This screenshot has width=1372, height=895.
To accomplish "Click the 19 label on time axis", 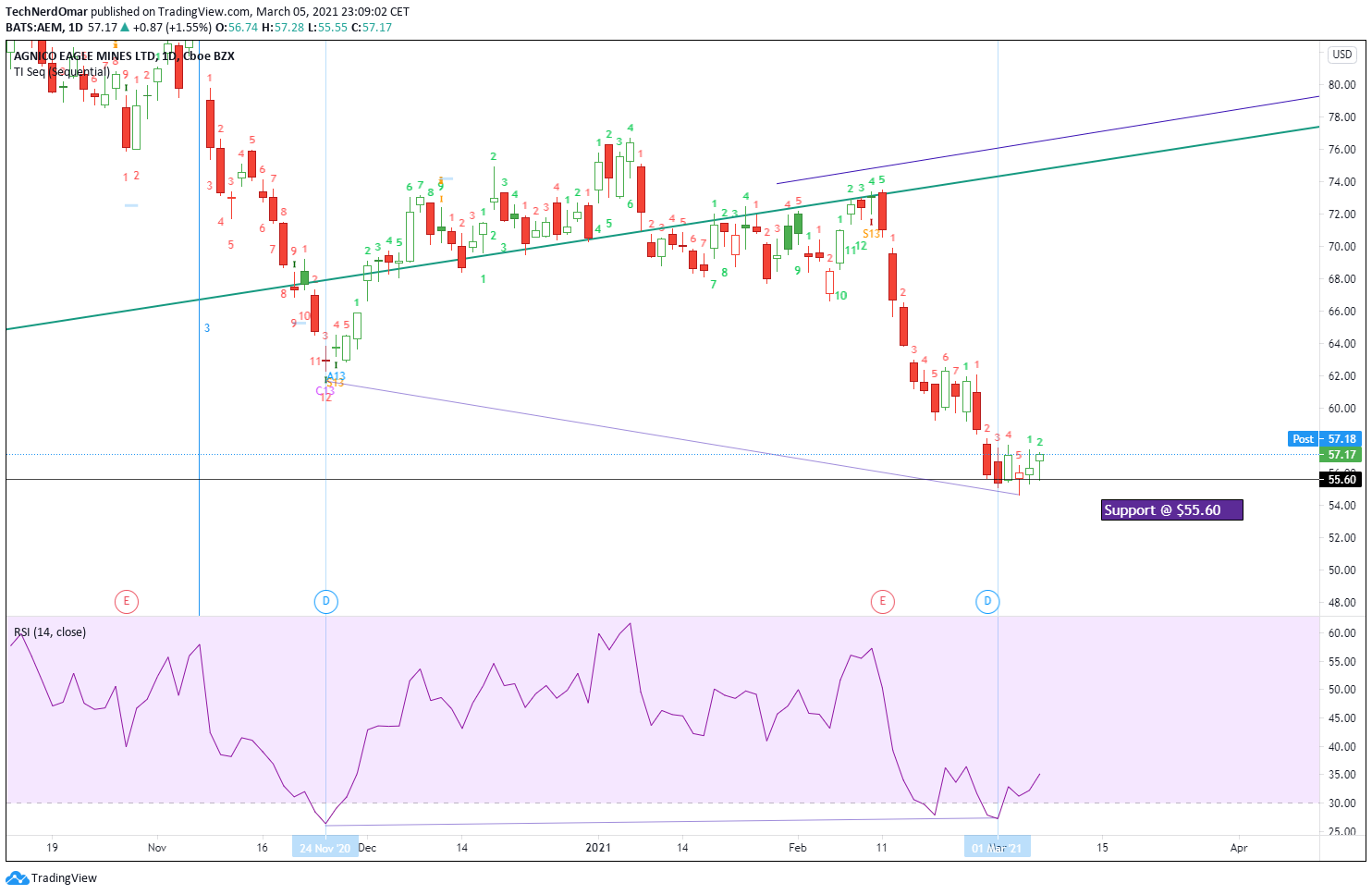I will pyautogui.click(x=52, y=848).
